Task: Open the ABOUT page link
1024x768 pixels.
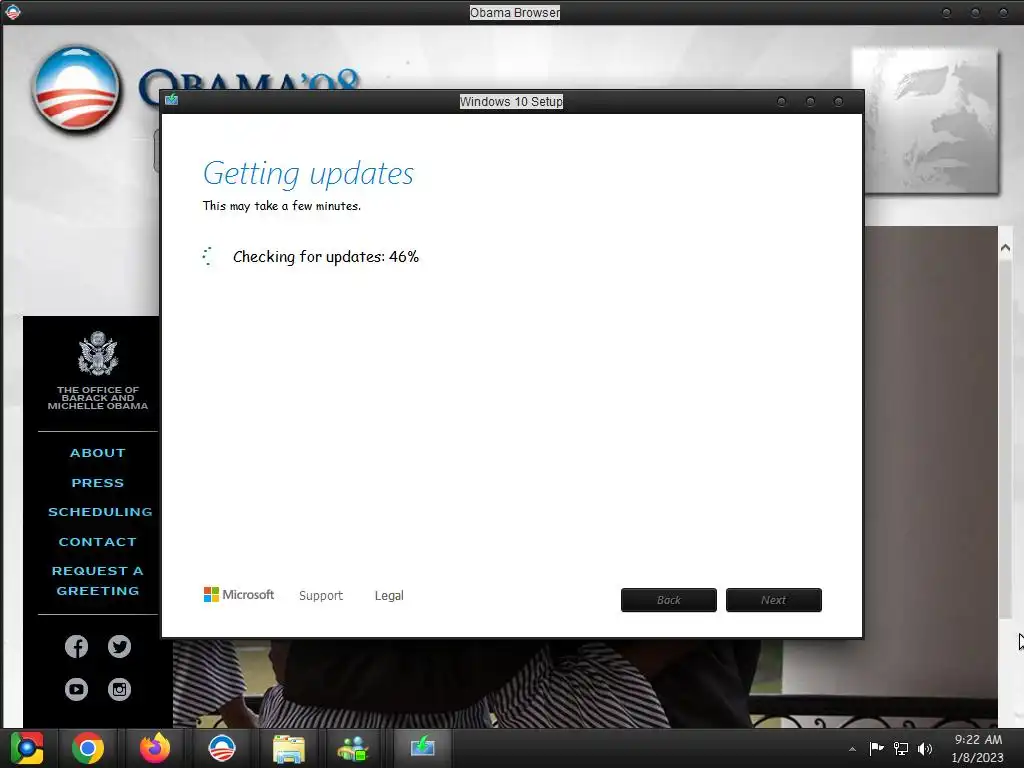Action: (98, 453)
